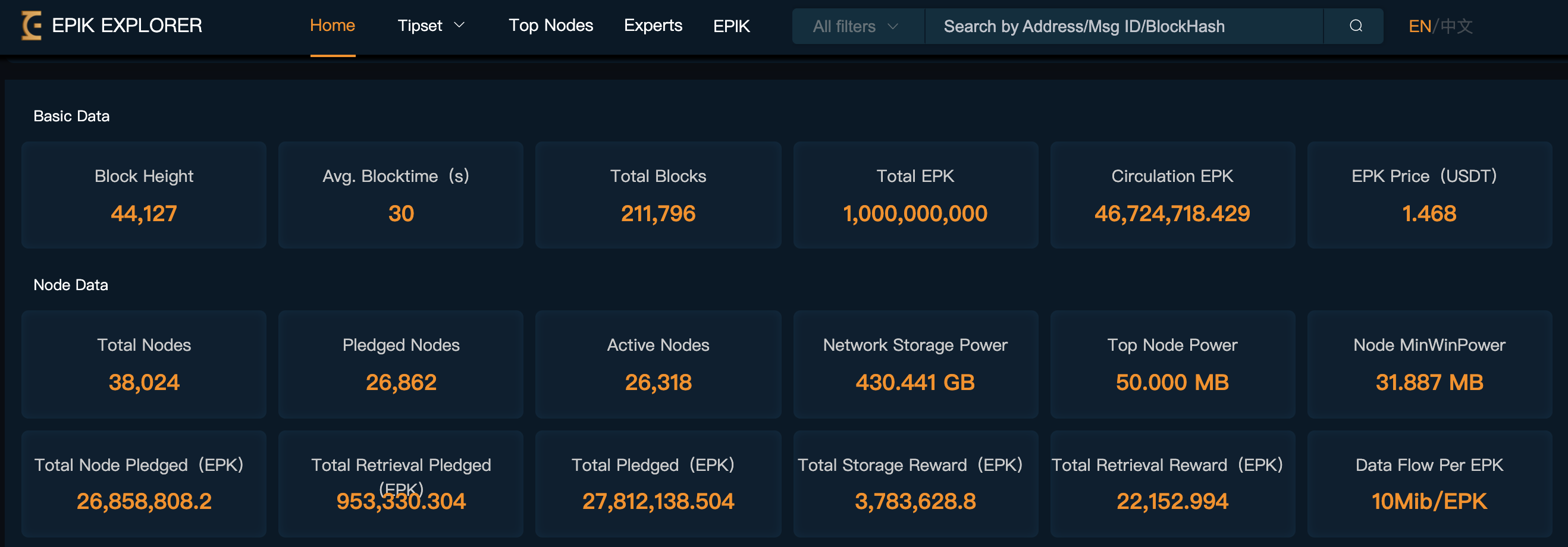Image resolution: width=1568 pixels, height=547 pixels.
Task: Focus the Address/Msg ID/BlockHash search field
Action: (1123, 26)
